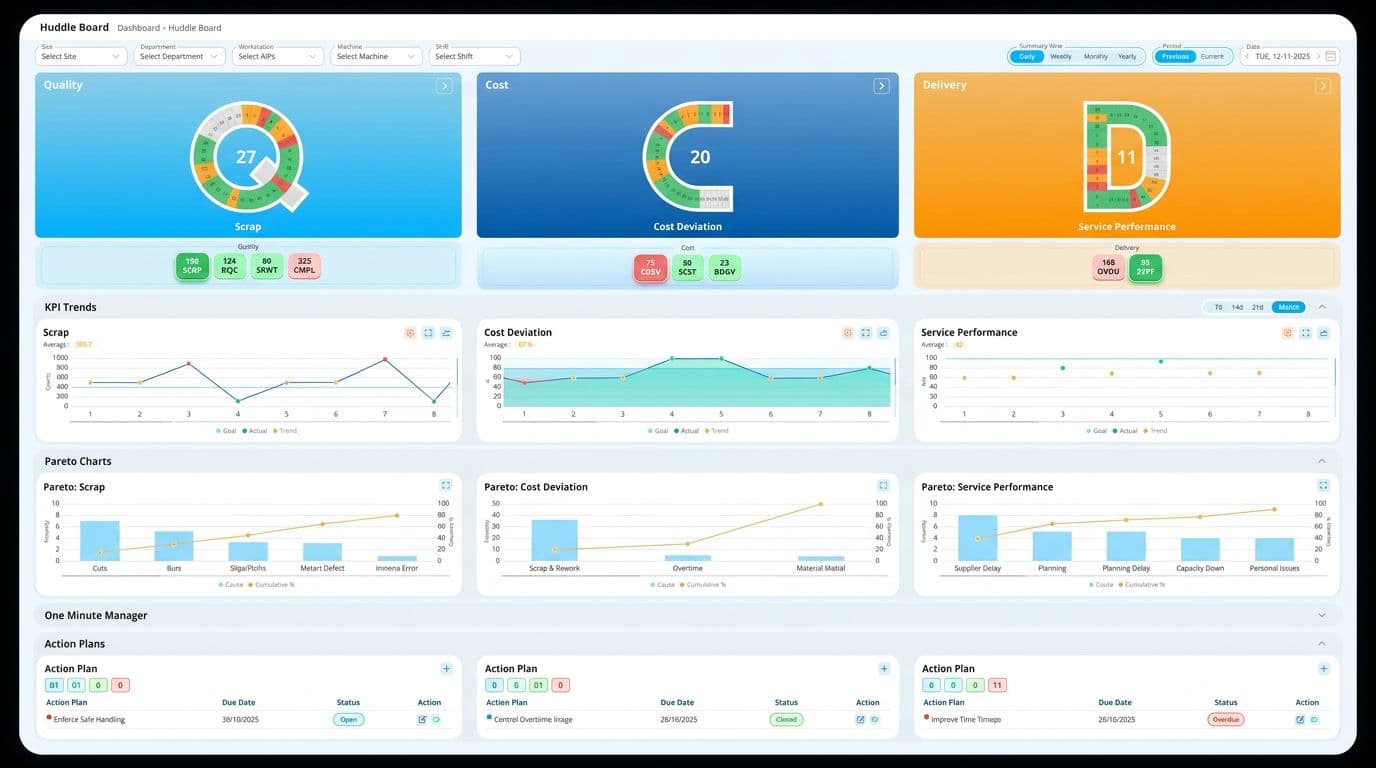Select the 85 delivery KPI chip
The image size is (1376, 768).
1145,267
